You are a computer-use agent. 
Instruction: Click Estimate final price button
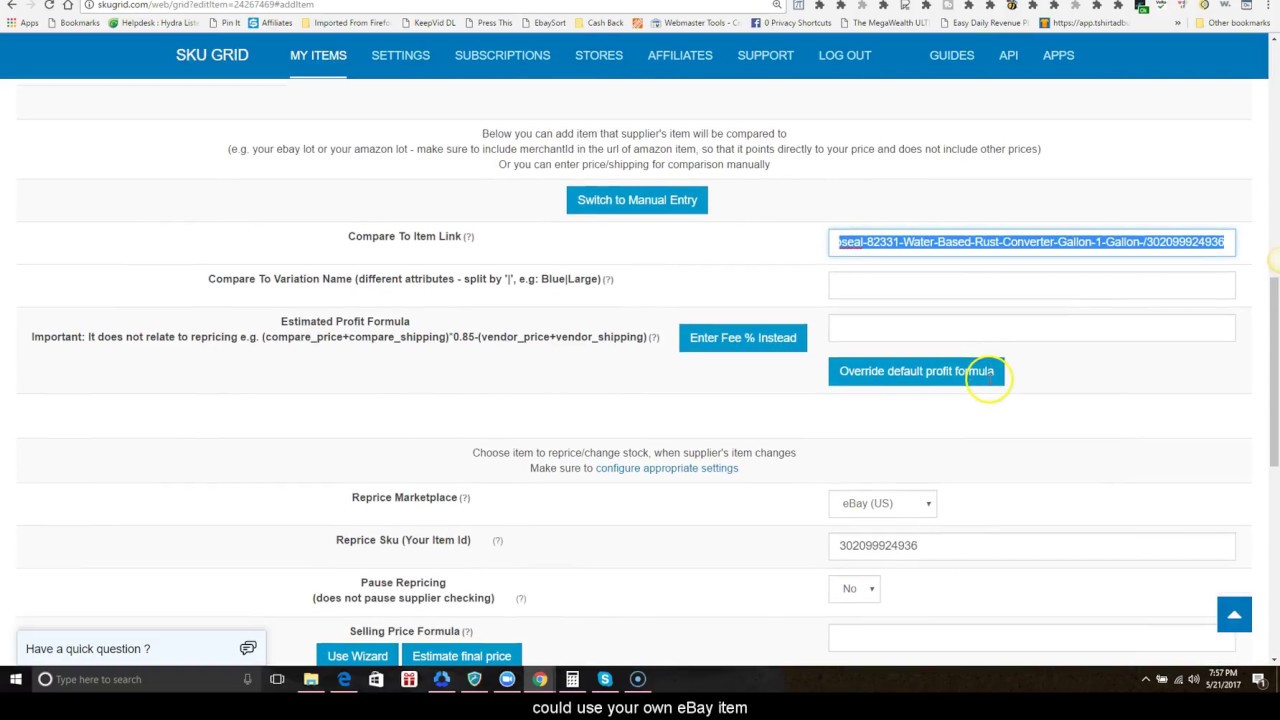pos(461,655)
